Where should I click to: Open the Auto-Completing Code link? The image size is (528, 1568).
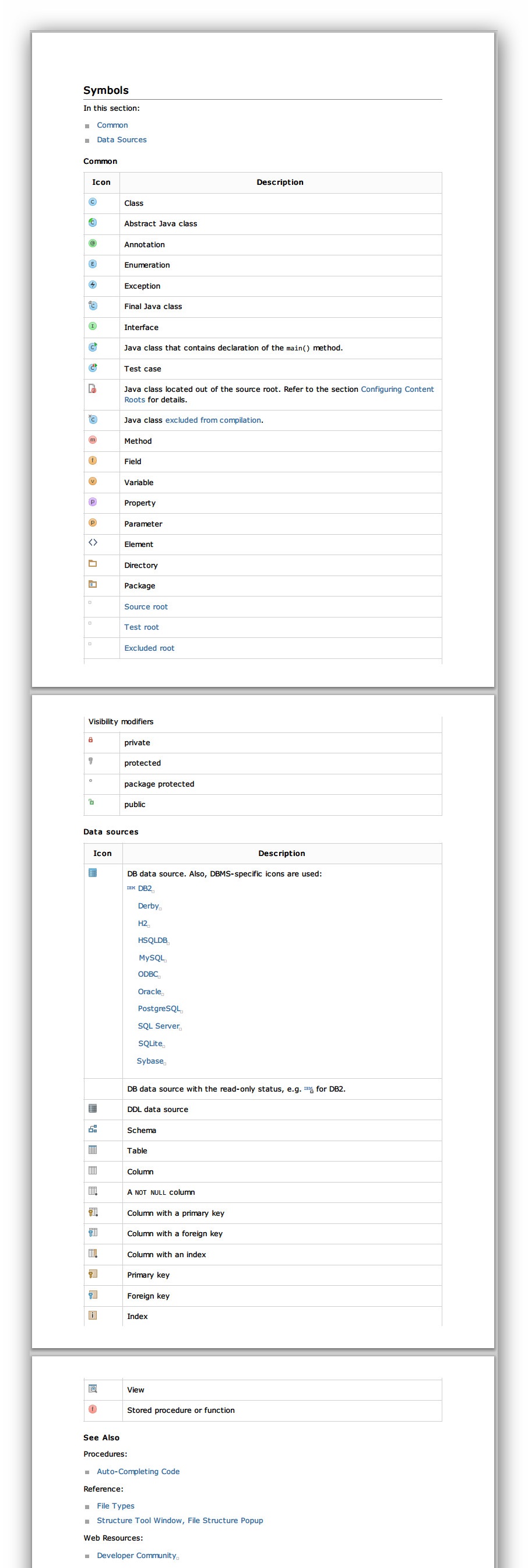tap(138, 1472)
